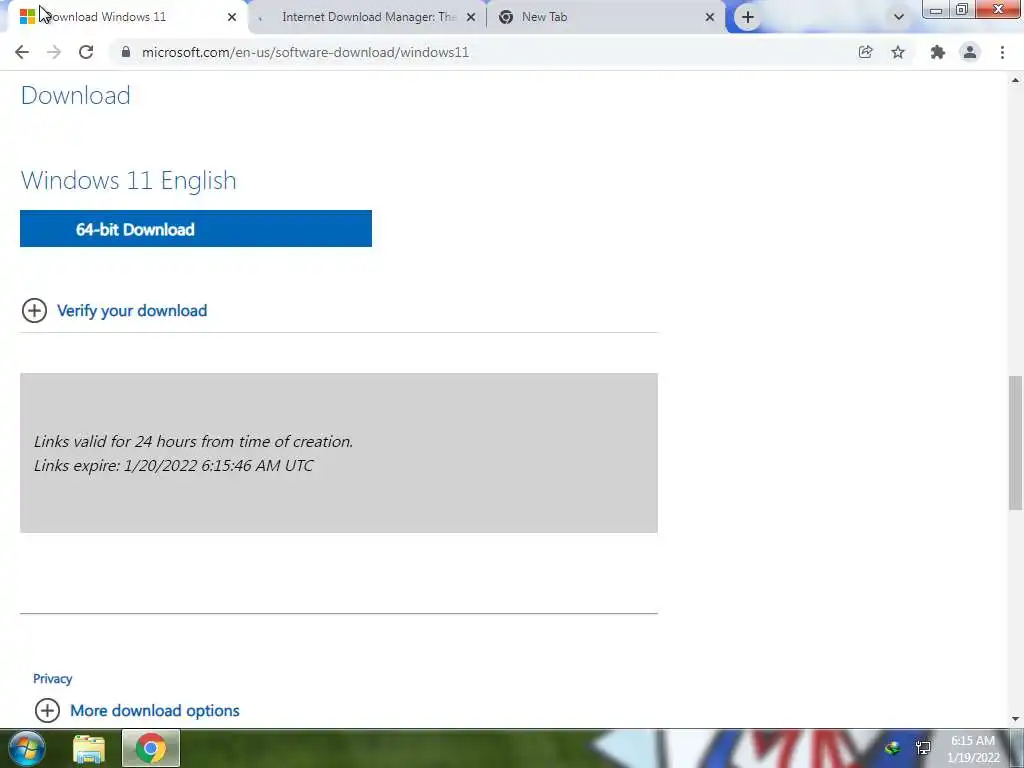Click the Chrome taskbar icon
This screenshot has height=768, width=1024.
point(151,748)
